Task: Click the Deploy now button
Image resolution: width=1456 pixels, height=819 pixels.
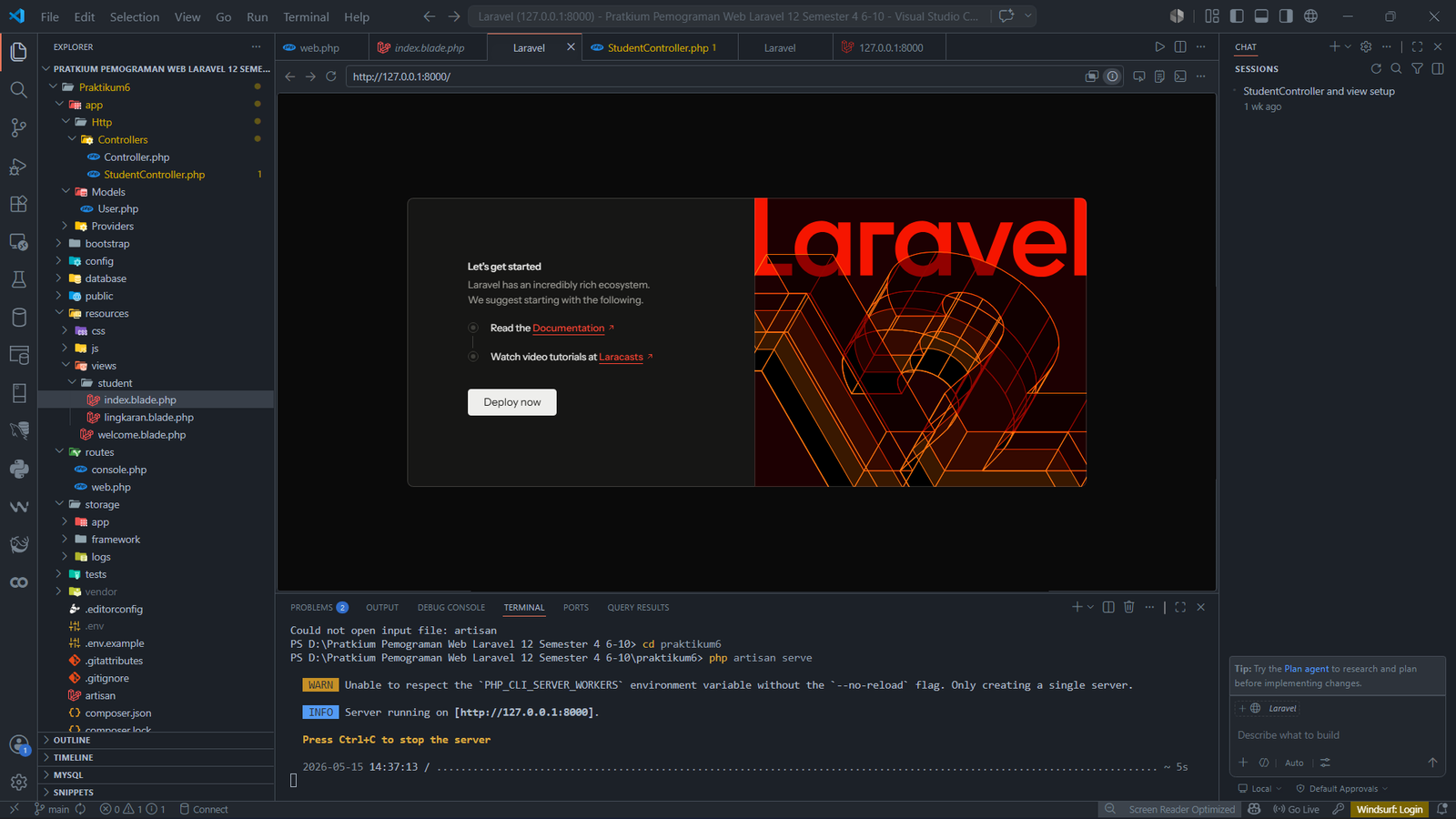Action: [512, 402]
